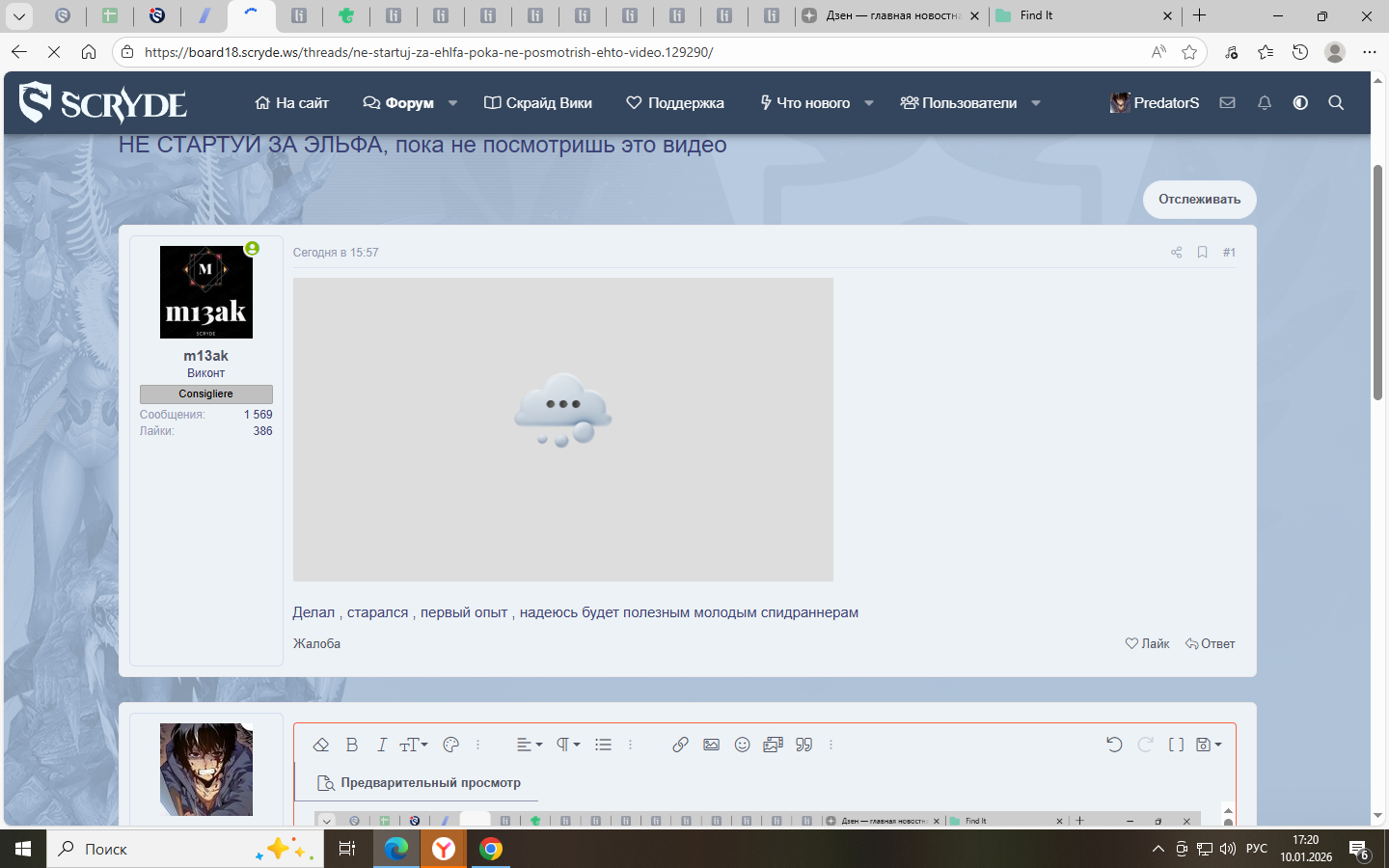The width and height of the screenshot is (1389, 868).
Task: Open the text color palette in editor
Action: pyautogui.click(x=450, y=745)
